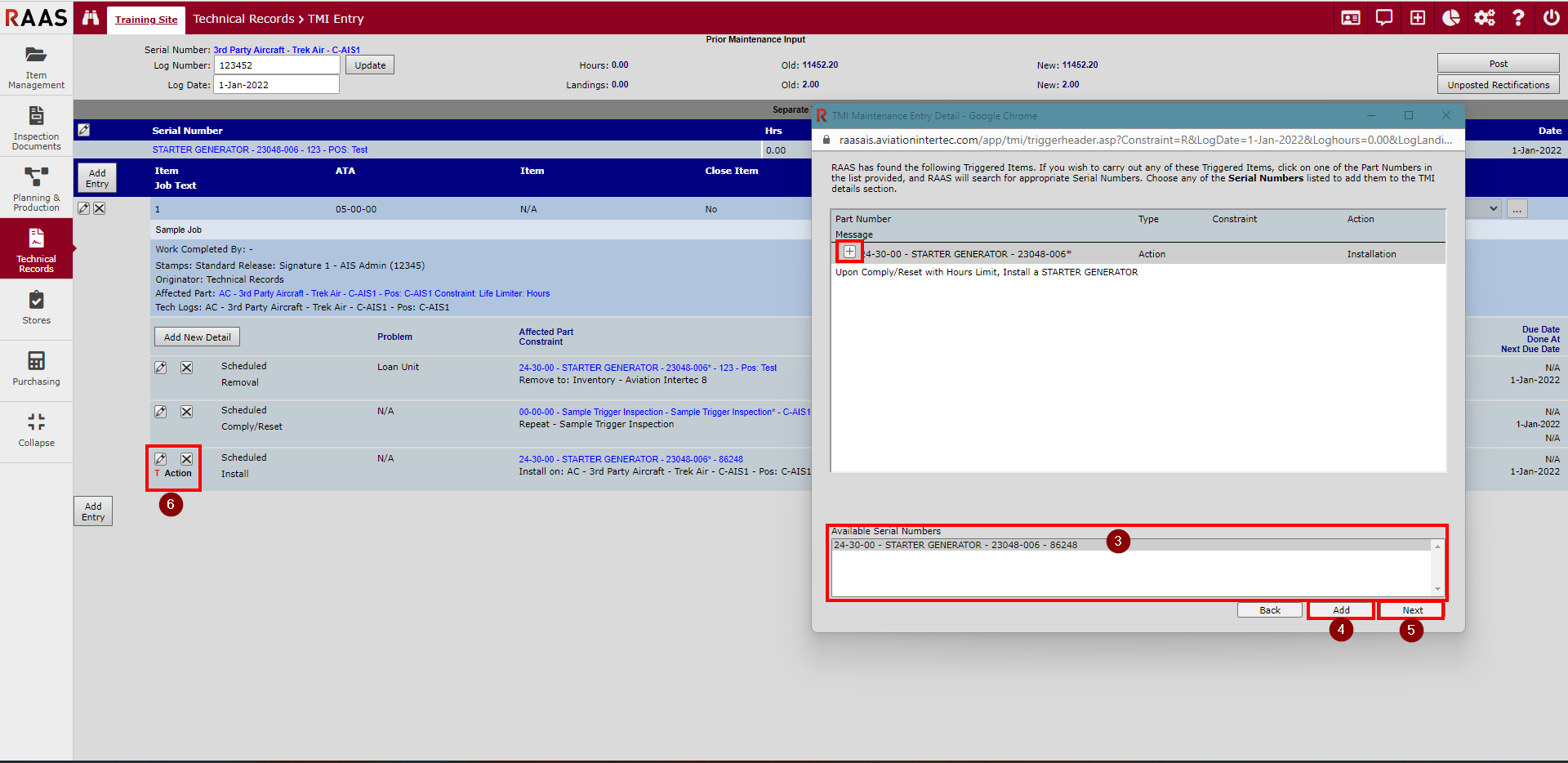
Task: Click the 'Sample Job' job text
Action: pos(178,230)
